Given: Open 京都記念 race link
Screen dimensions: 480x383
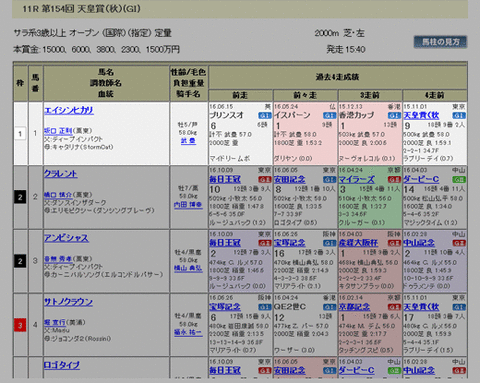Looking at the screenshot, I should coord(354,307).
